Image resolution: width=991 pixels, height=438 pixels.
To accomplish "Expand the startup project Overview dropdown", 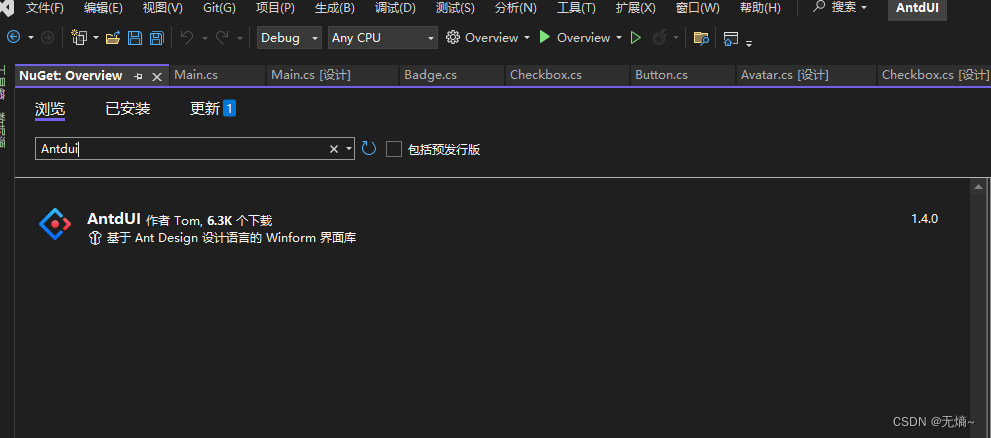I will click(526, 39).
